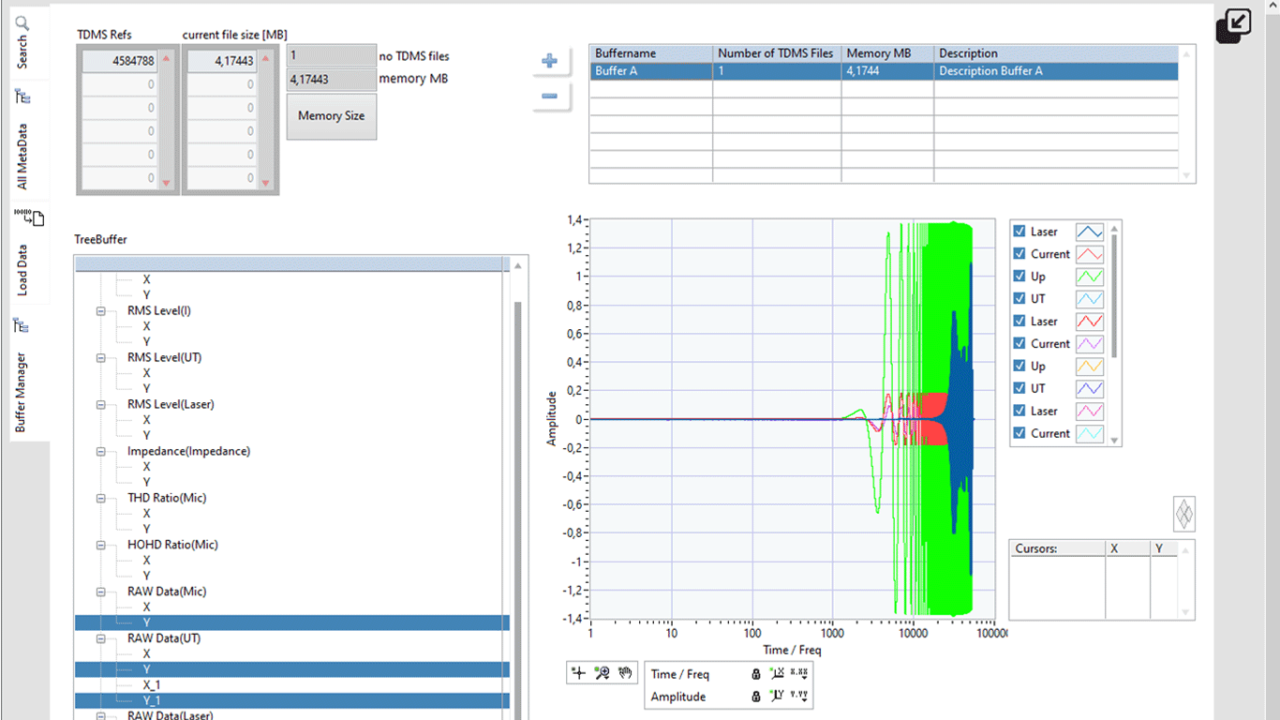This screenshot has height=720, width=1280.
Task: Open plot style of blue Laser line
Action: point(1089,232)
